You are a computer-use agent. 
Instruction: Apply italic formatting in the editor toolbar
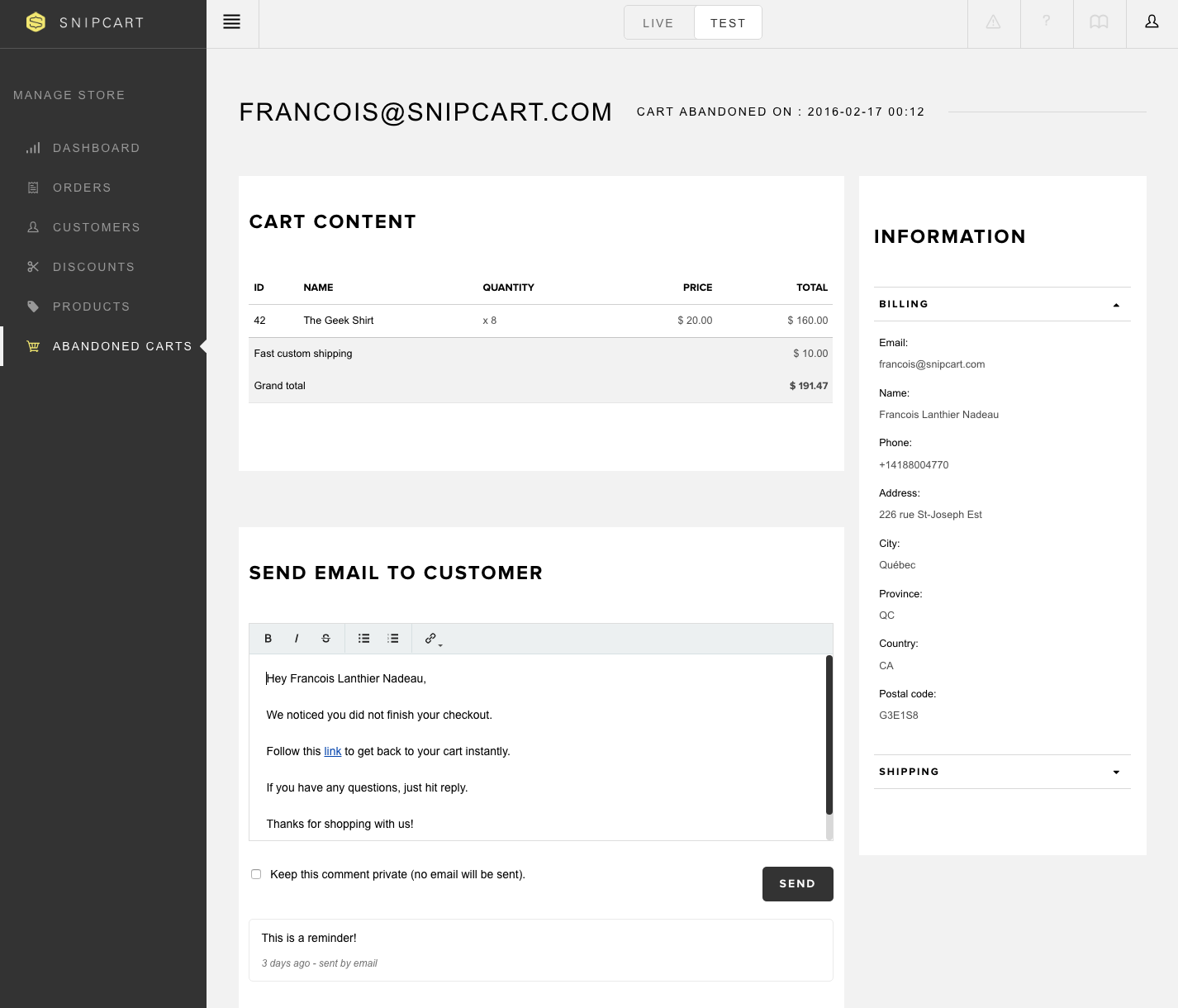(297, 639)
